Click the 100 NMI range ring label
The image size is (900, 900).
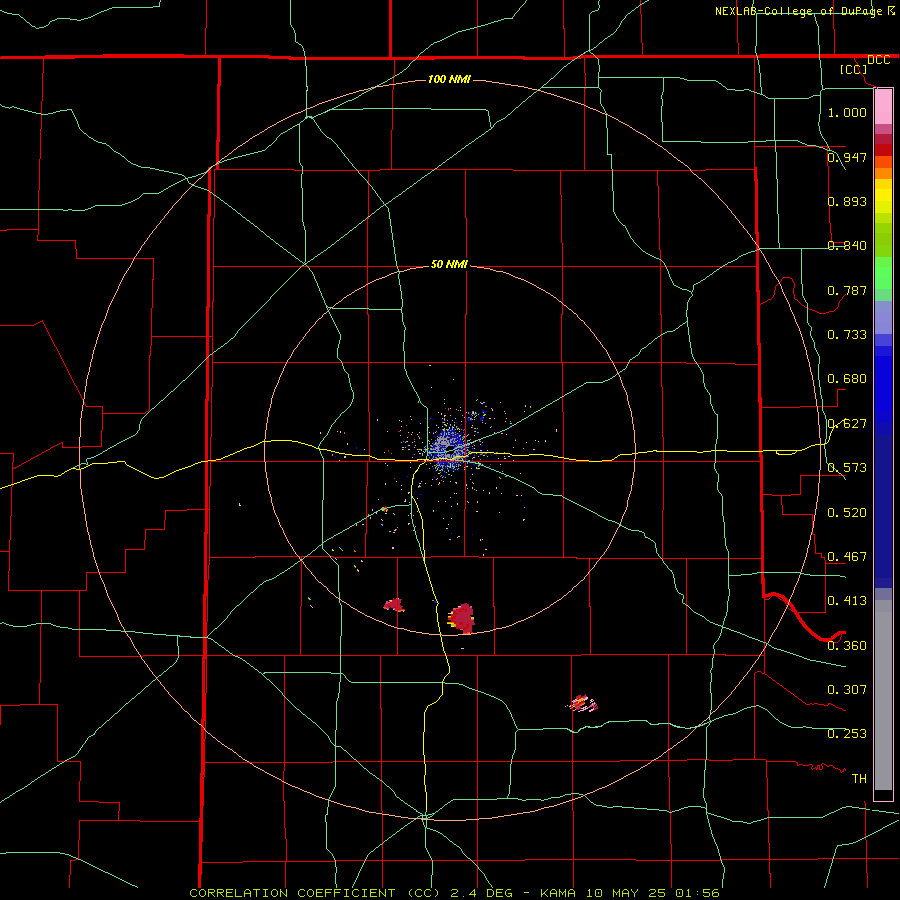(449, 79)
